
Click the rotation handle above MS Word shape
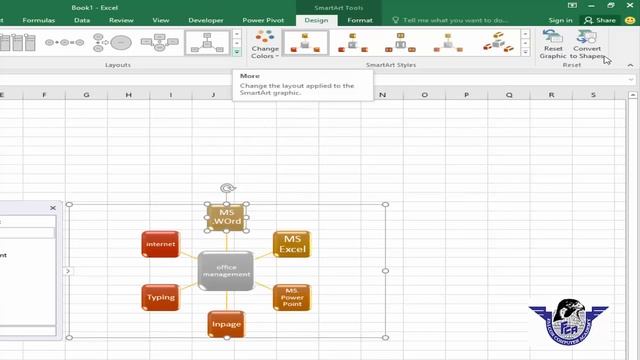227,188
